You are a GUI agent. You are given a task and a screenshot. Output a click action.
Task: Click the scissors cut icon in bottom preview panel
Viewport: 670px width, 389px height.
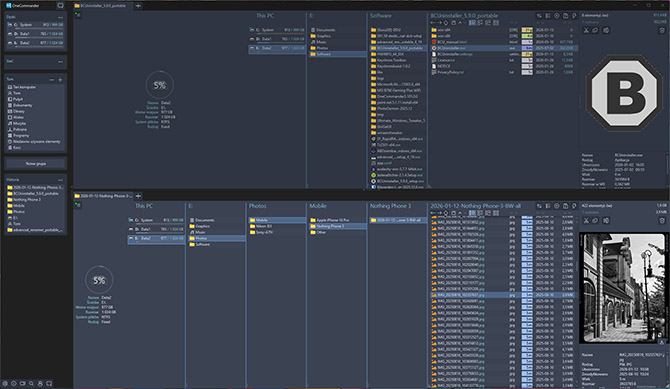[586, 221]
